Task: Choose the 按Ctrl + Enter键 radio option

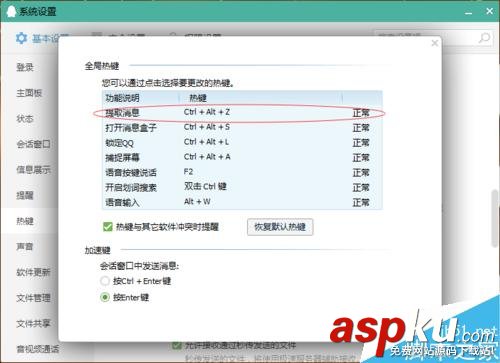Action: point(105,281)
